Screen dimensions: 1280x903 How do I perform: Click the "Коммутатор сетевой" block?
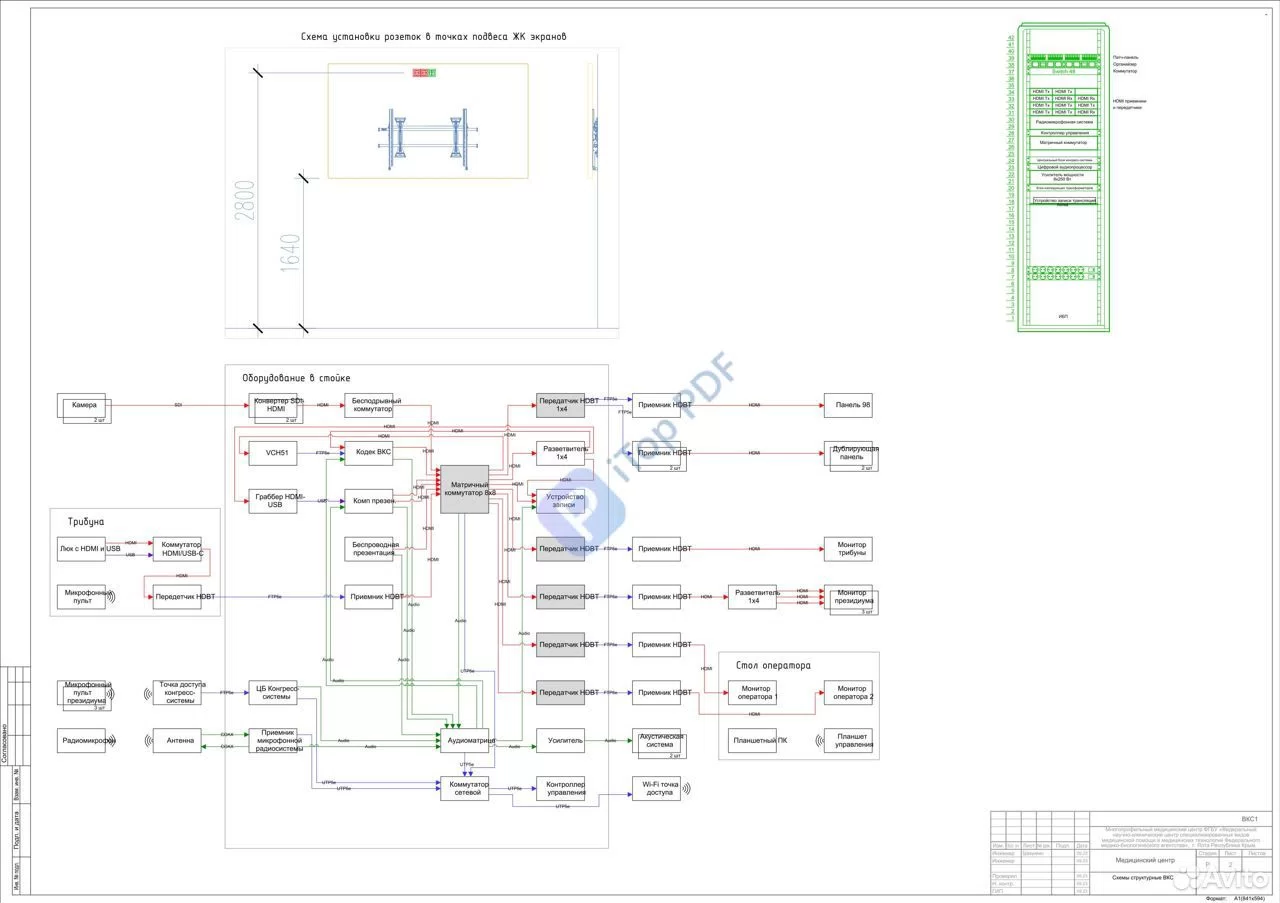point(465,789)
